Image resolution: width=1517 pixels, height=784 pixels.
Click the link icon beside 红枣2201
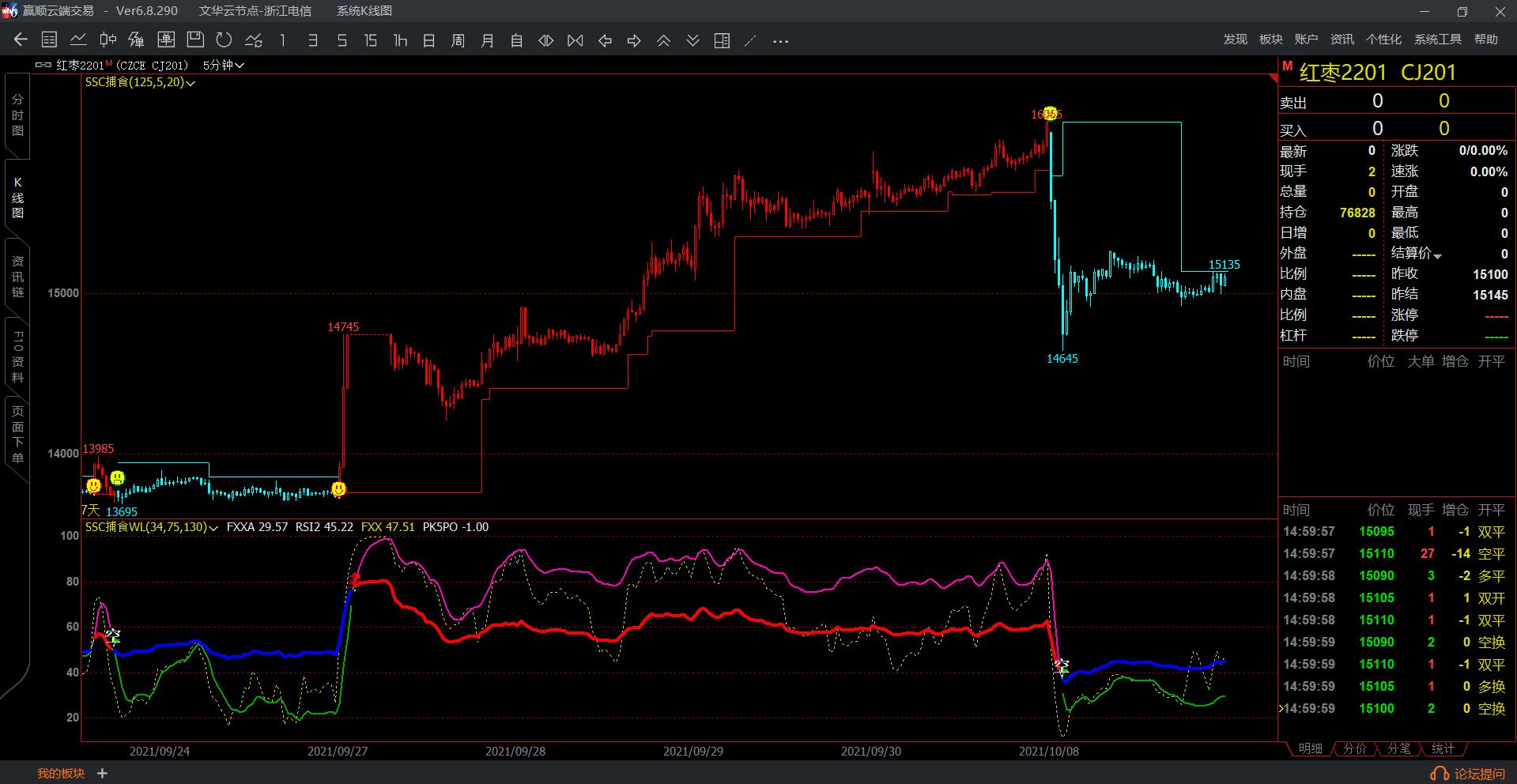tap(44, 66)
